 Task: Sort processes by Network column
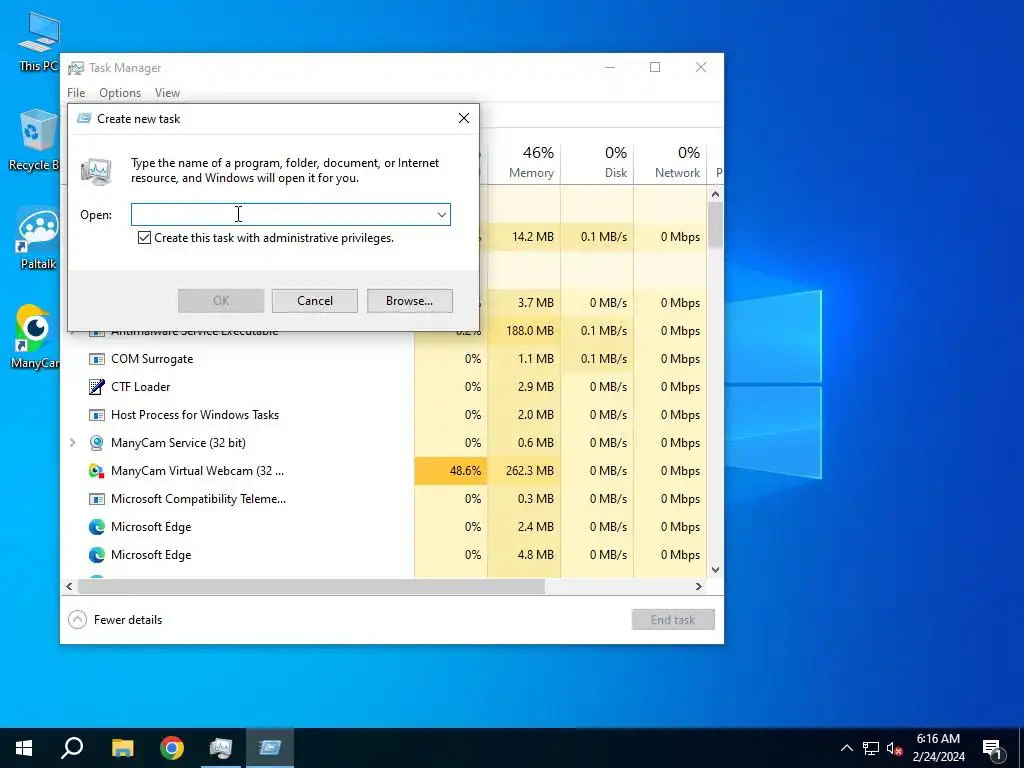coord(670,163)
